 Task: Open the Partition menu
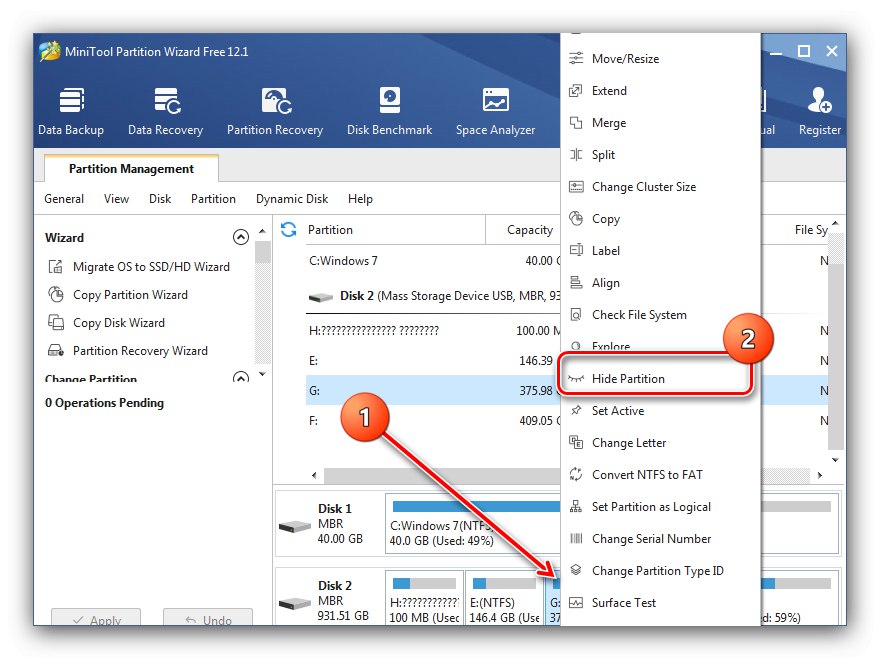(x=213, y=199)
